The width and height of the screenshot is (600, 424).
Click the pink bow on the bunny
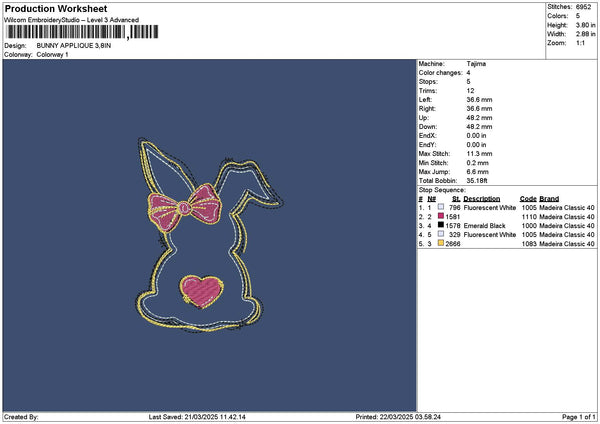[184, 208]
